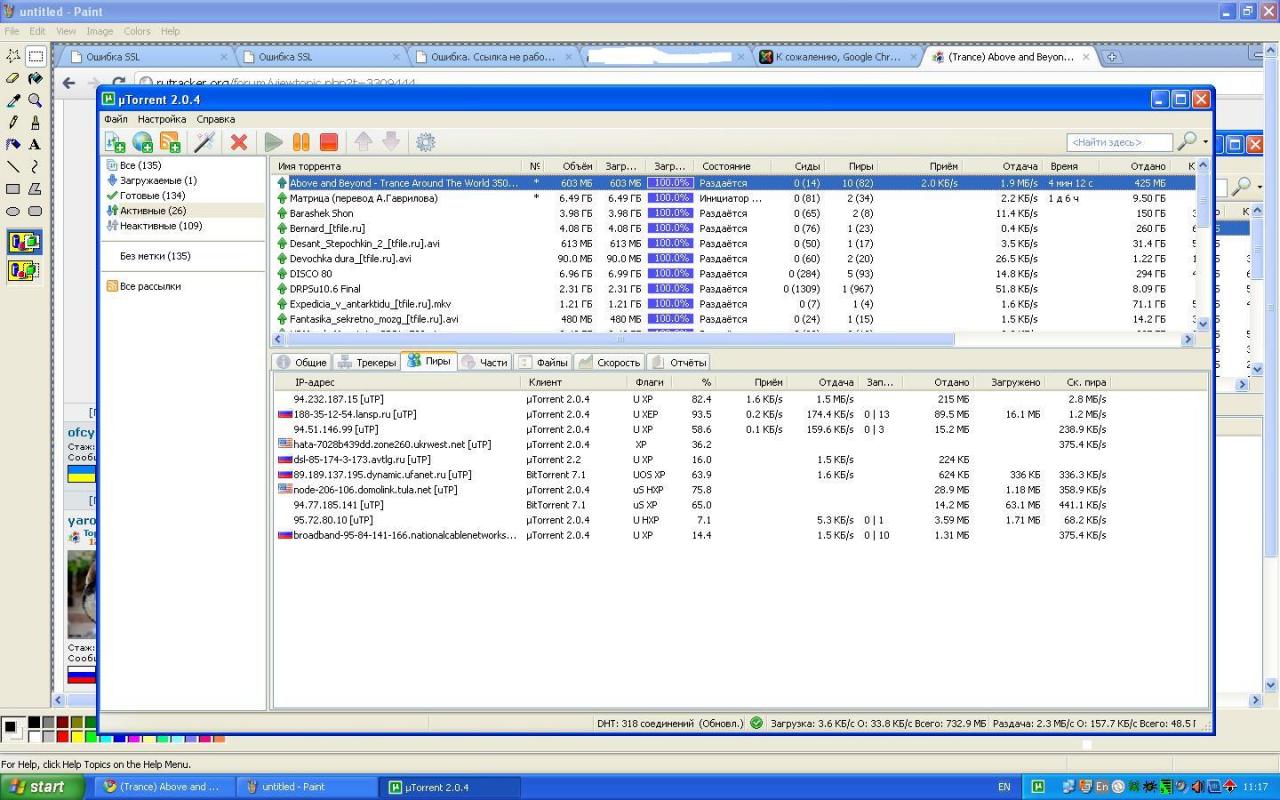
Task: Click the Add Torrent toolbar icon
Action: (x=115, y=142)
